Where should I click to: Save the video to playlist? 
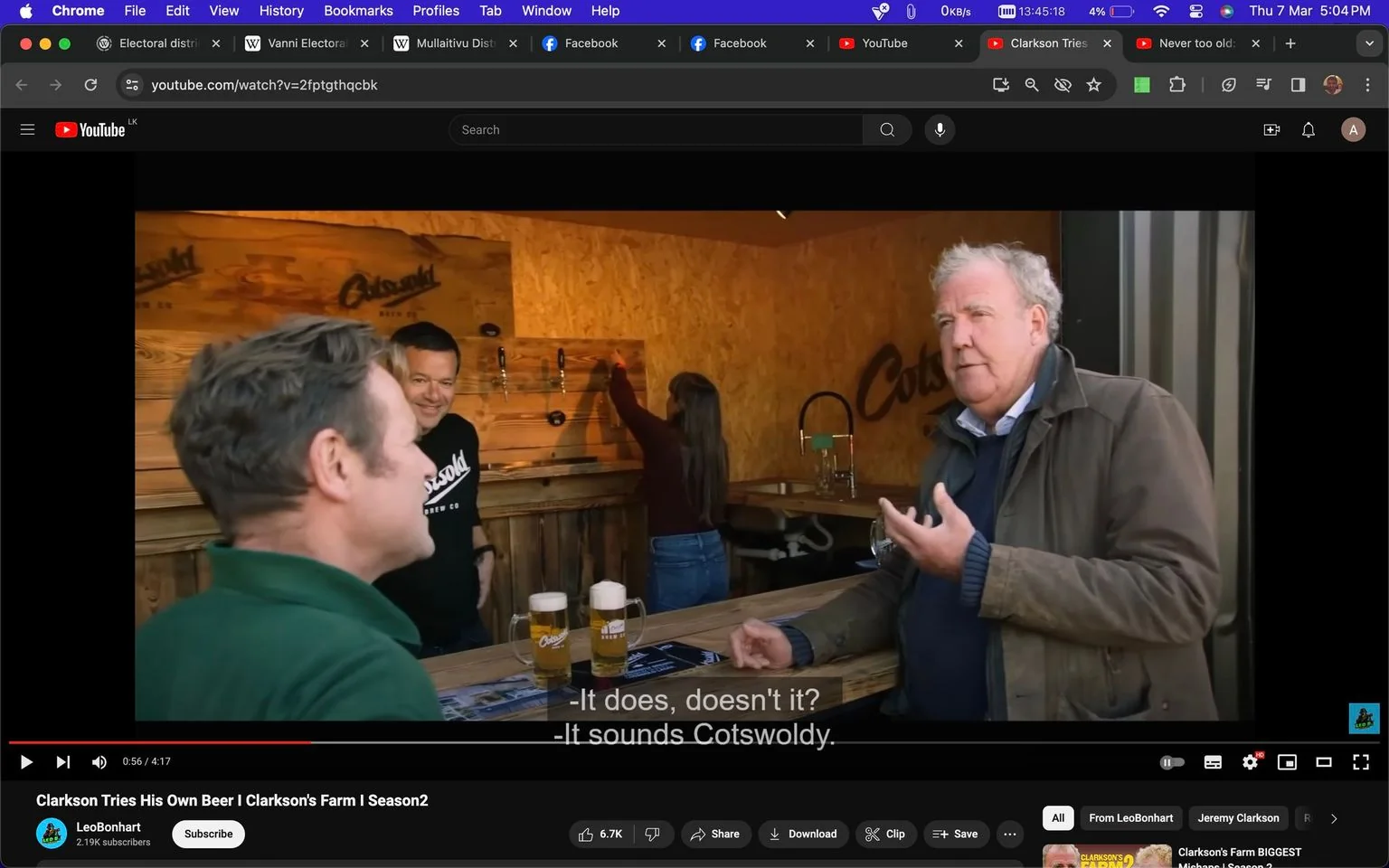956,834
